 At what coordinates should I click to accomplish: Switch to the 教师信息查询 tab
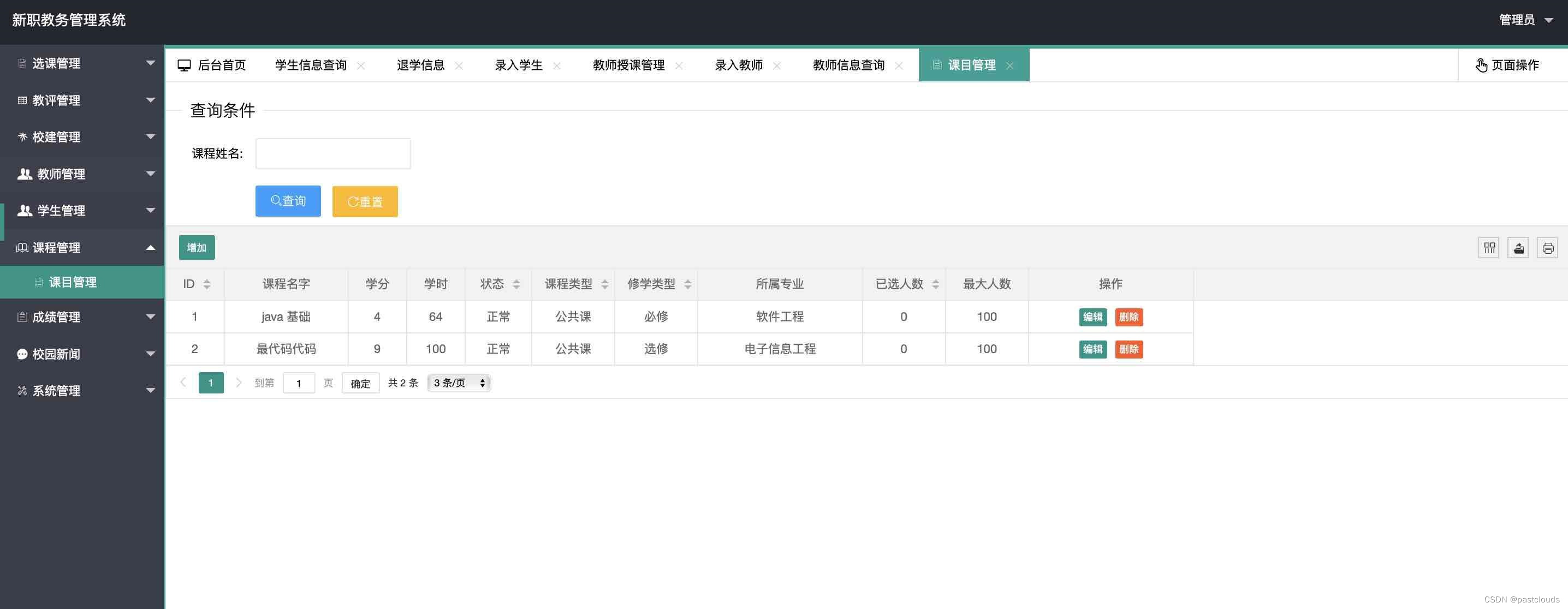pyautogui.click(x=849, y=65)
